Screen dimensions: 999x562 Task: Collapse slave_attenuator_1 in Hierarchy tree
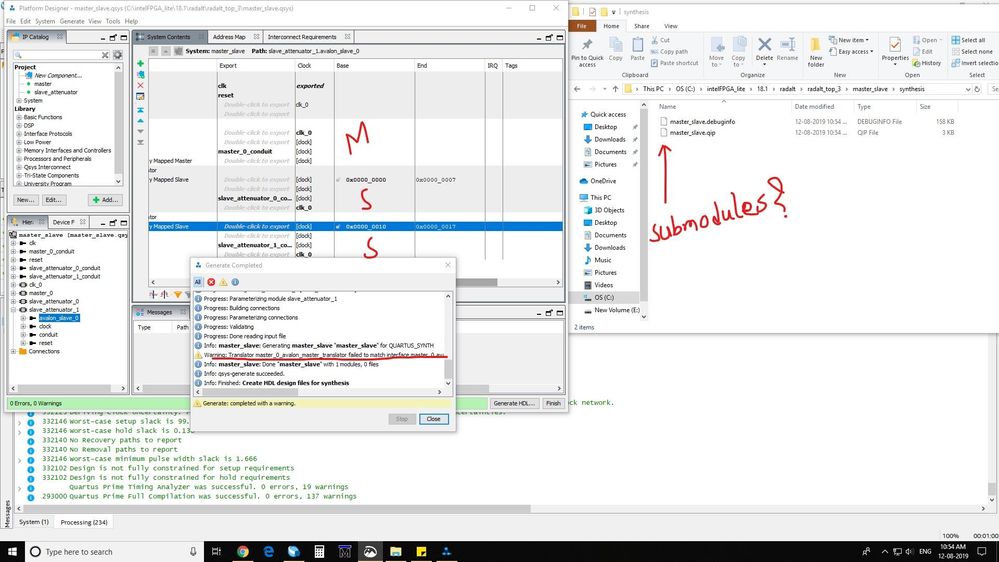click(x=13, y=310)
